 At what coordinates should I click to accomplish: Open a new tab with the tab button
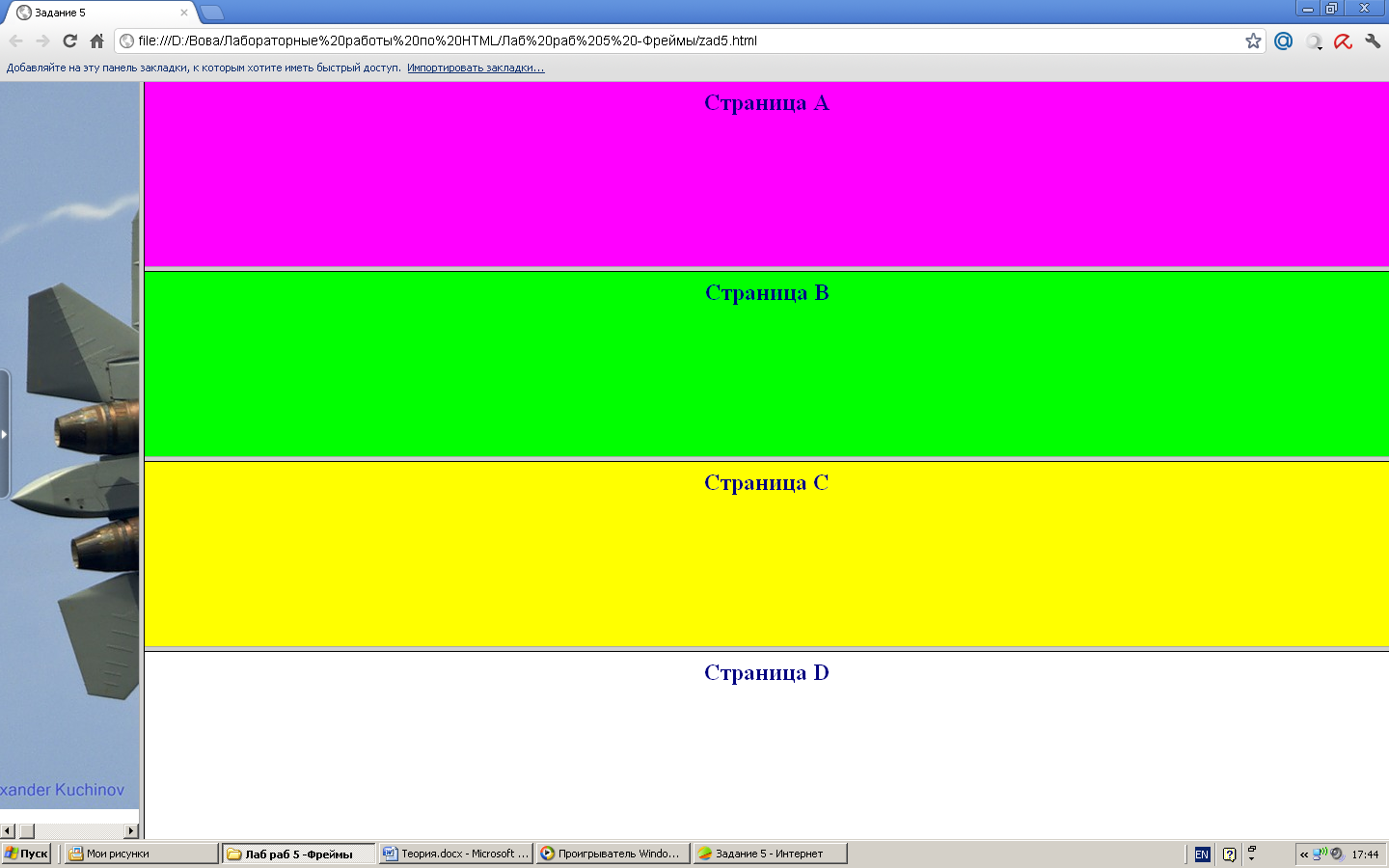(x=211, y=13)
